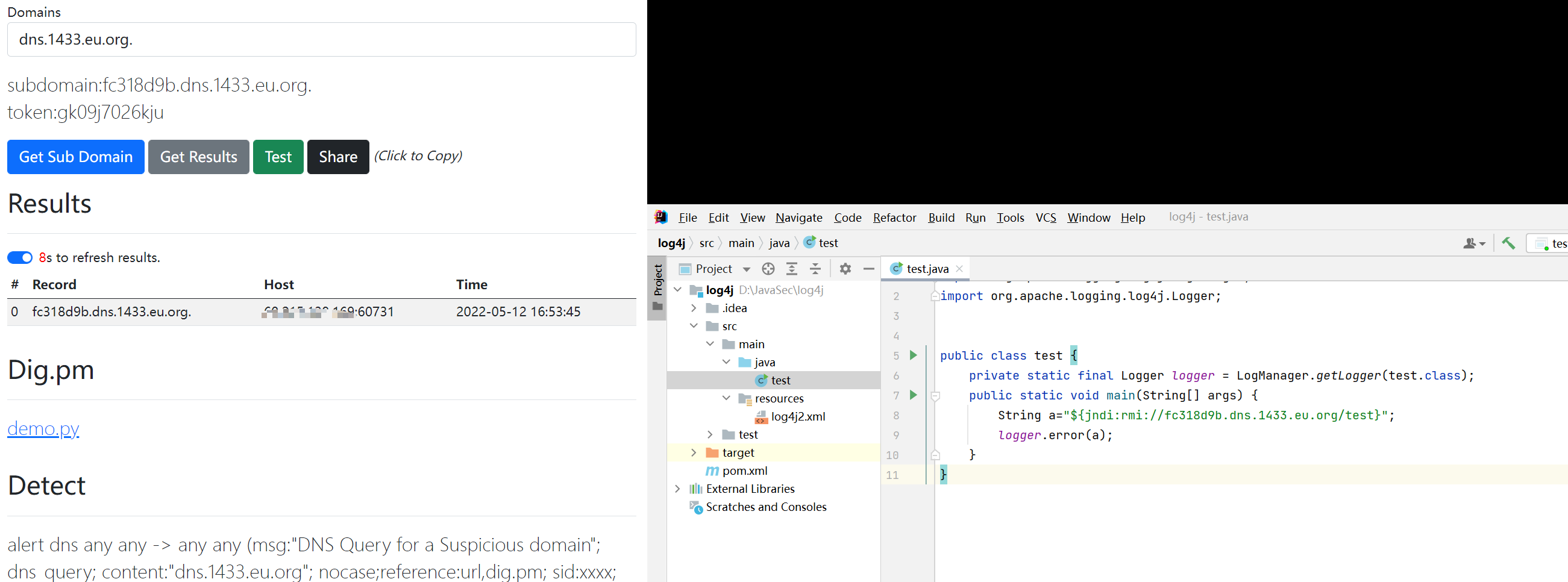
Task: Open the Build menu
Action: point(941,217)
